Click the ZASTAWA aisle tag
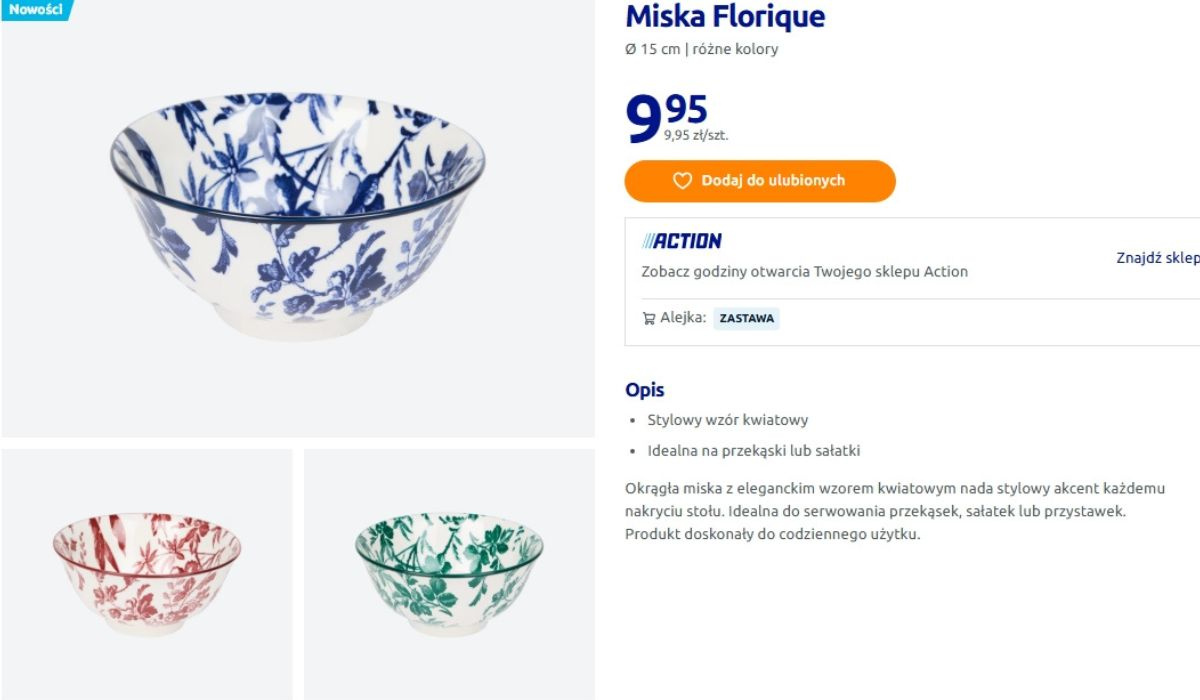 pos(746,319)
